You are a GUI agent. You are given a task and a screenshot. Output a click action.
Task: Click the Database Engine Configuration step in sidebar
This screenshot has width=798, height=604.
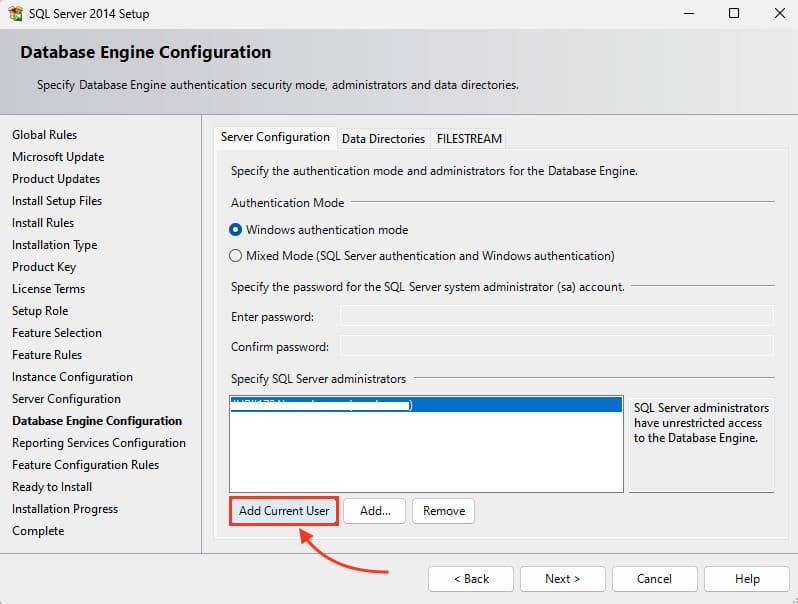(x=97, y=421)
